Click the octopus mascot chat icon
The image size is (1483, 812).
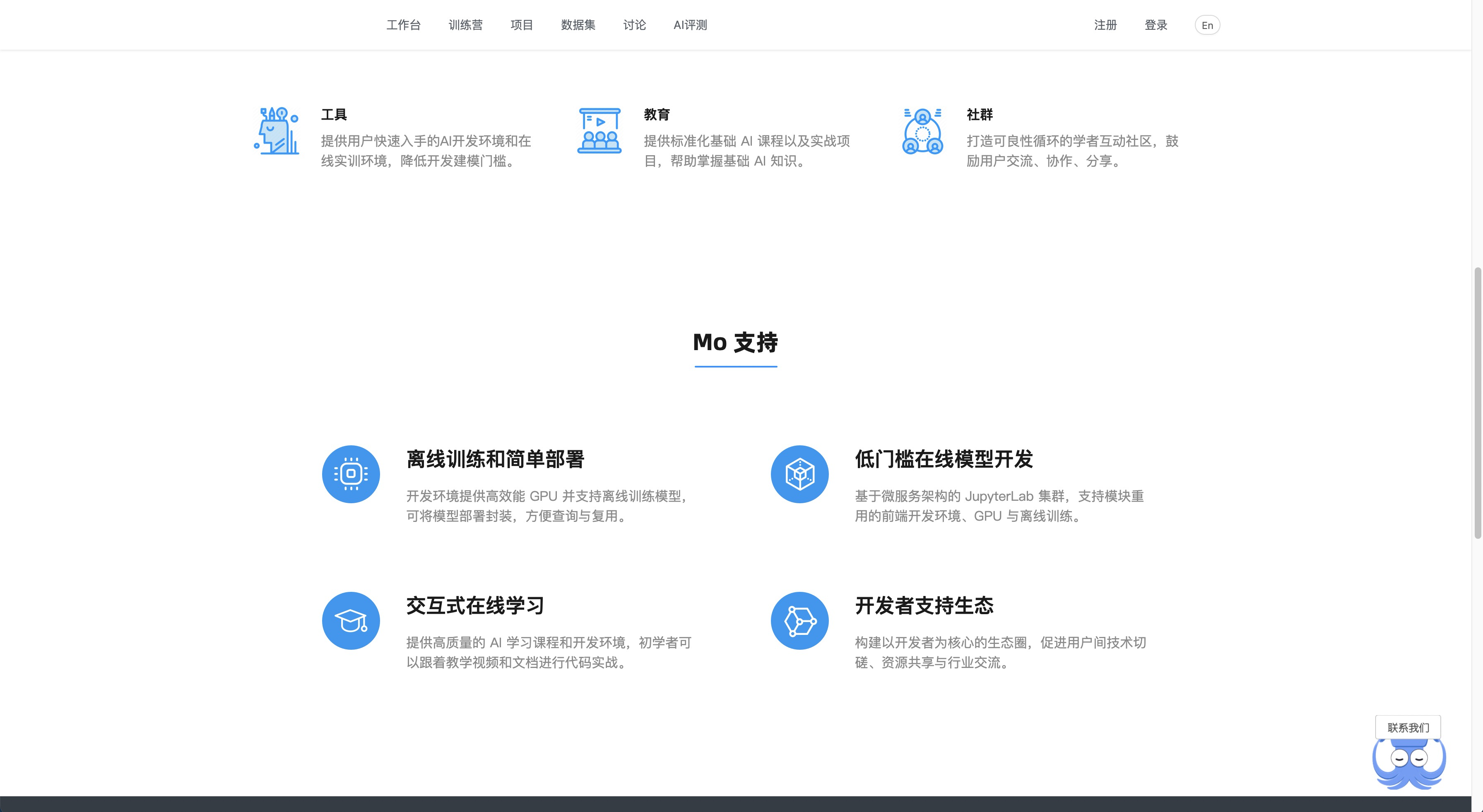(1409, 764)
